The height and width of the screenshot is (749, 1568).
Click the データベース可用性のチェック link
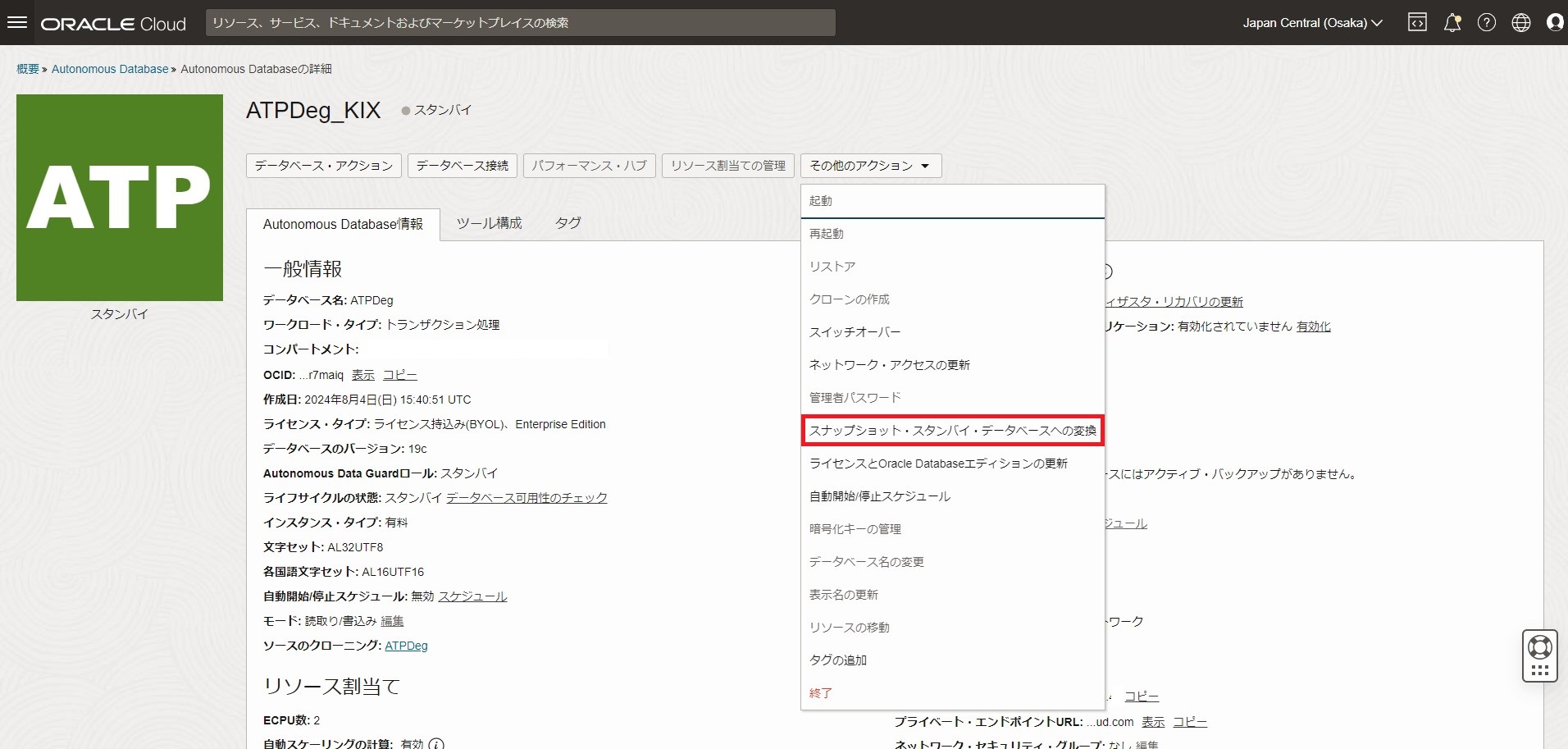[526, 498]
